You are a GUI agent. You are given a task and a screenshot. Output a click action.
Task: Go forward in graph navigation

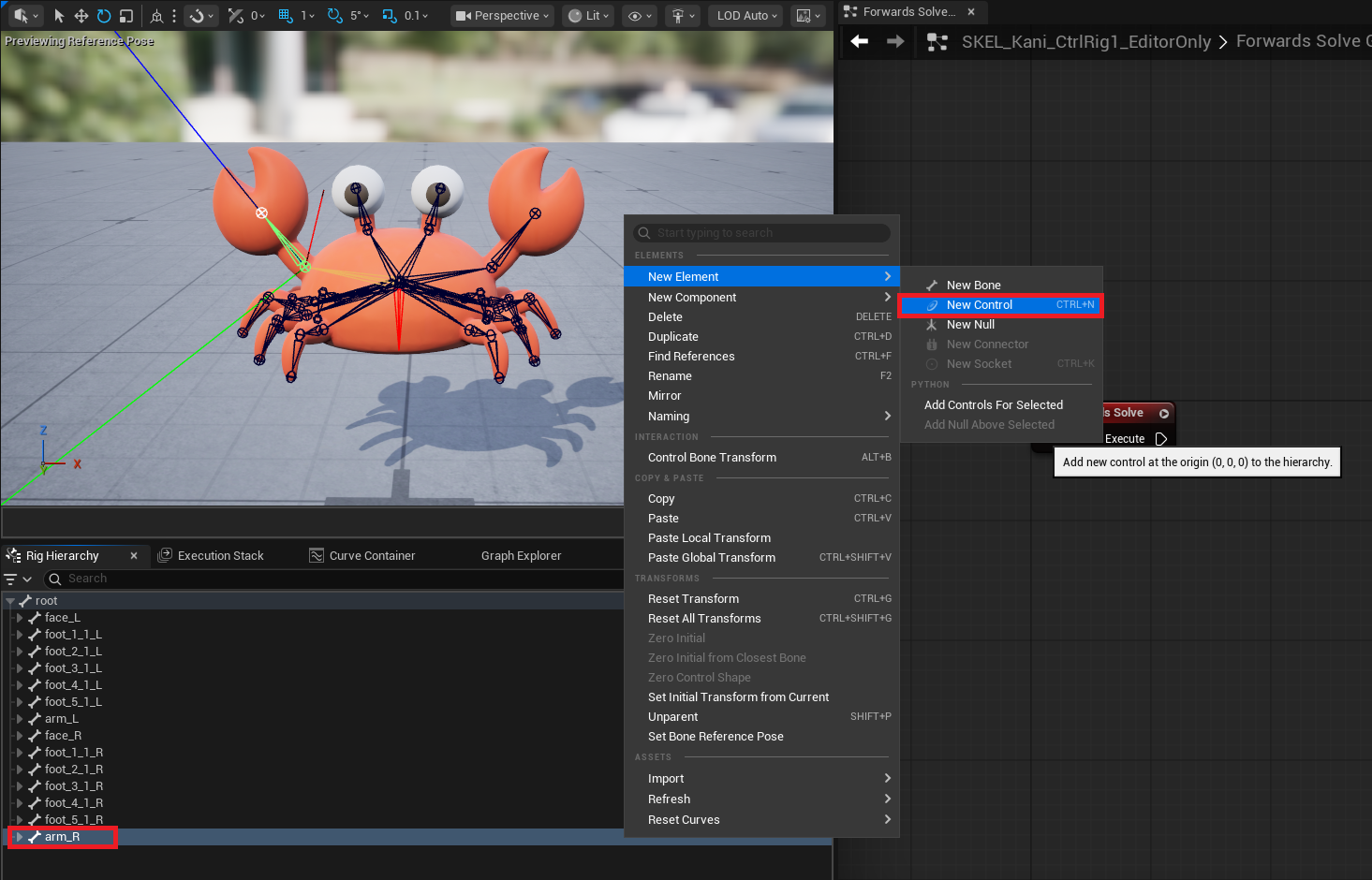point(895,41)
